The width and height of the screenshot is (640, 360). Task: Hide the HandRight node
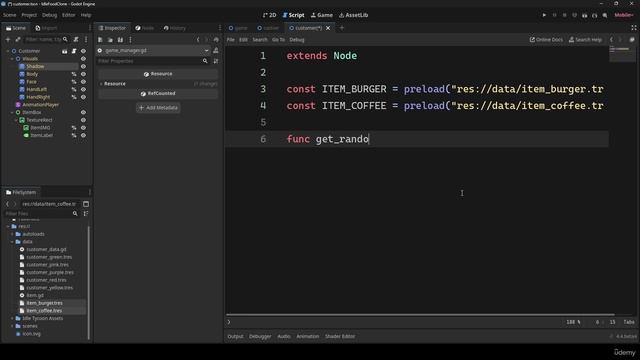point(83,97)
